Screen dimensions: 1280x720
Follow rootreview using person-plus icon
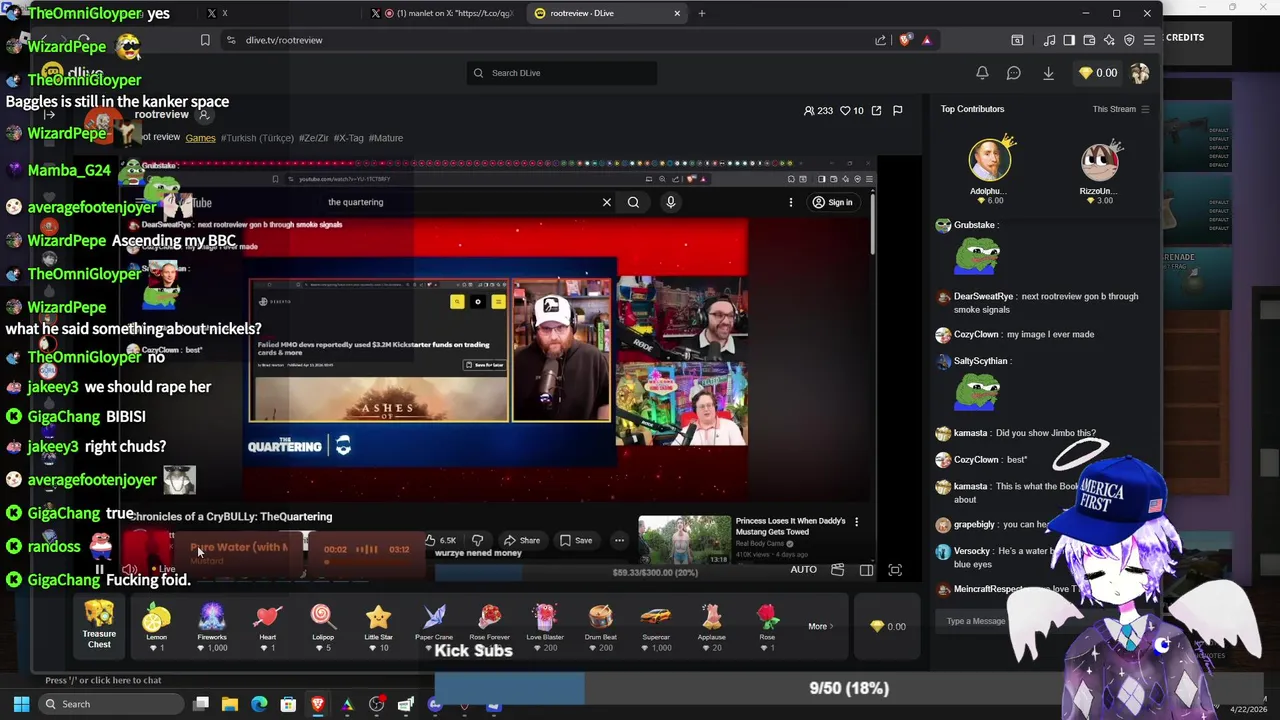[x=203, y=115]
